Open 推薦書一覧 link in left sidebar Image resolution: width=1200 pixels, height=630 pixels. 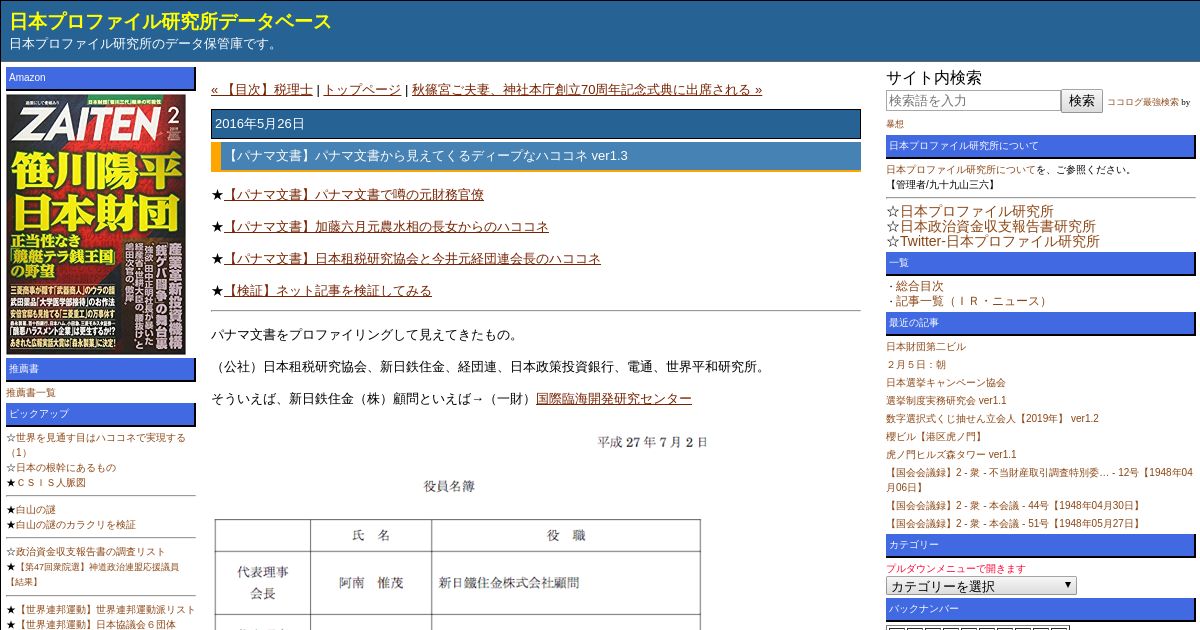pos(31,393)
